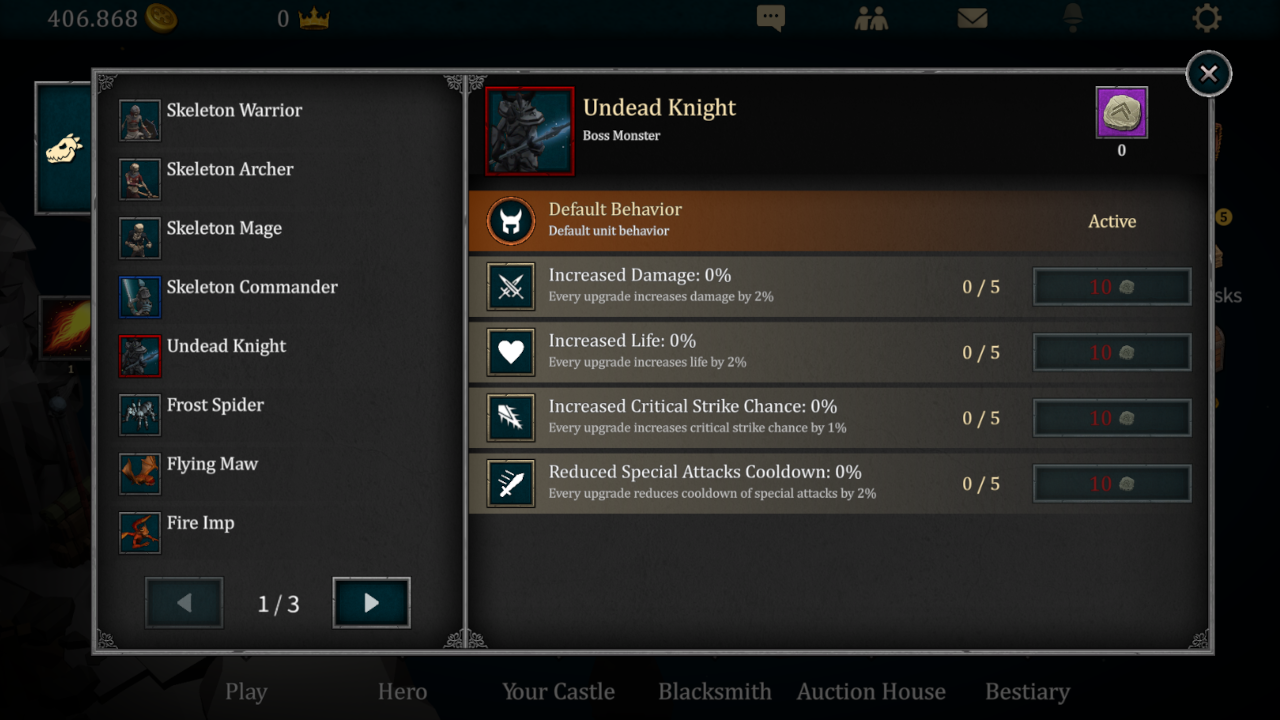Select Skeleton Warrior in monster list
Image resolution: width=1280 pixels, height=720 pixels.
pos(233,111)
